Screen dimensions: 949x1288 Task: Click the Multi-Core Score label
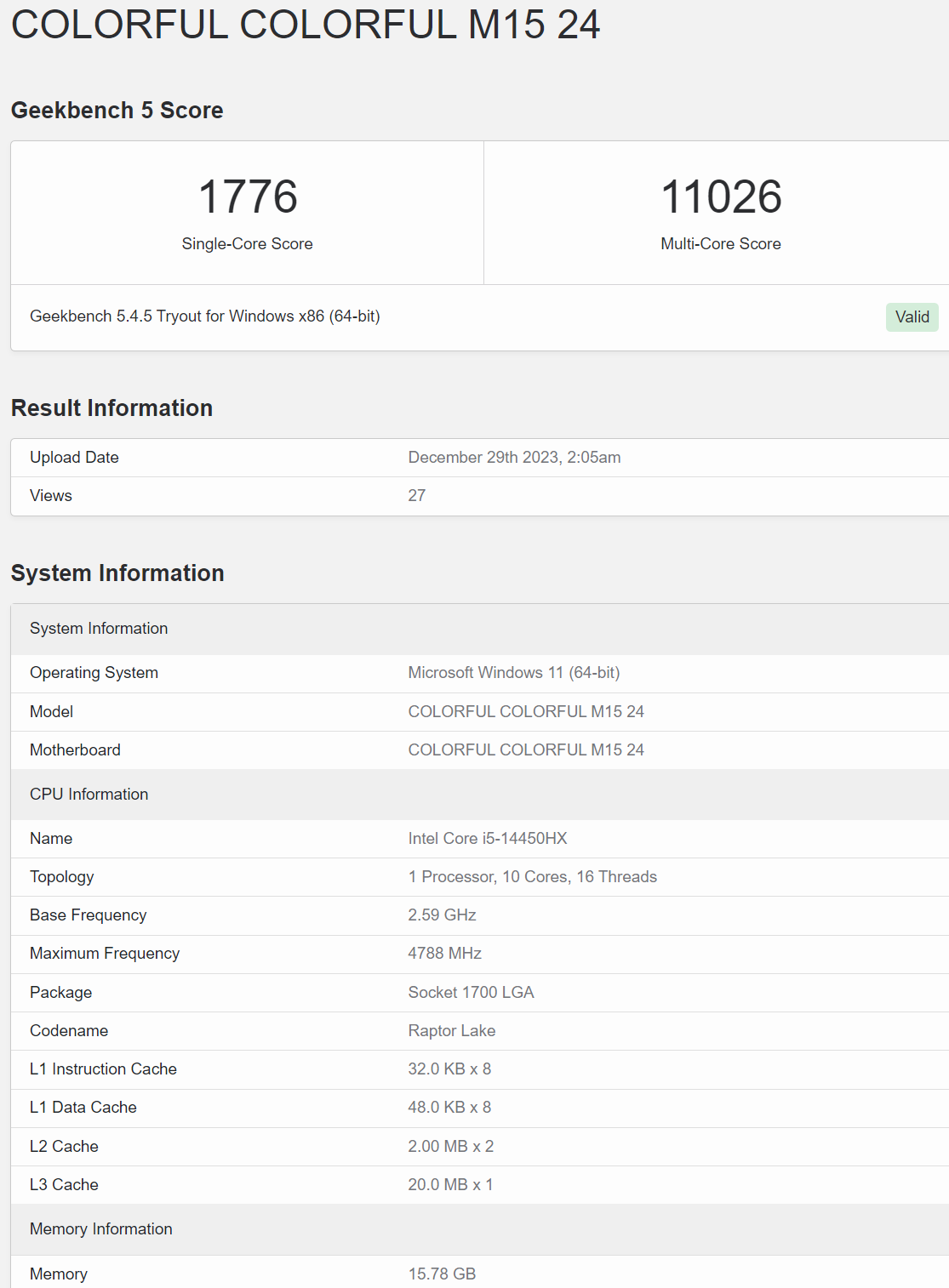[721, 244]
